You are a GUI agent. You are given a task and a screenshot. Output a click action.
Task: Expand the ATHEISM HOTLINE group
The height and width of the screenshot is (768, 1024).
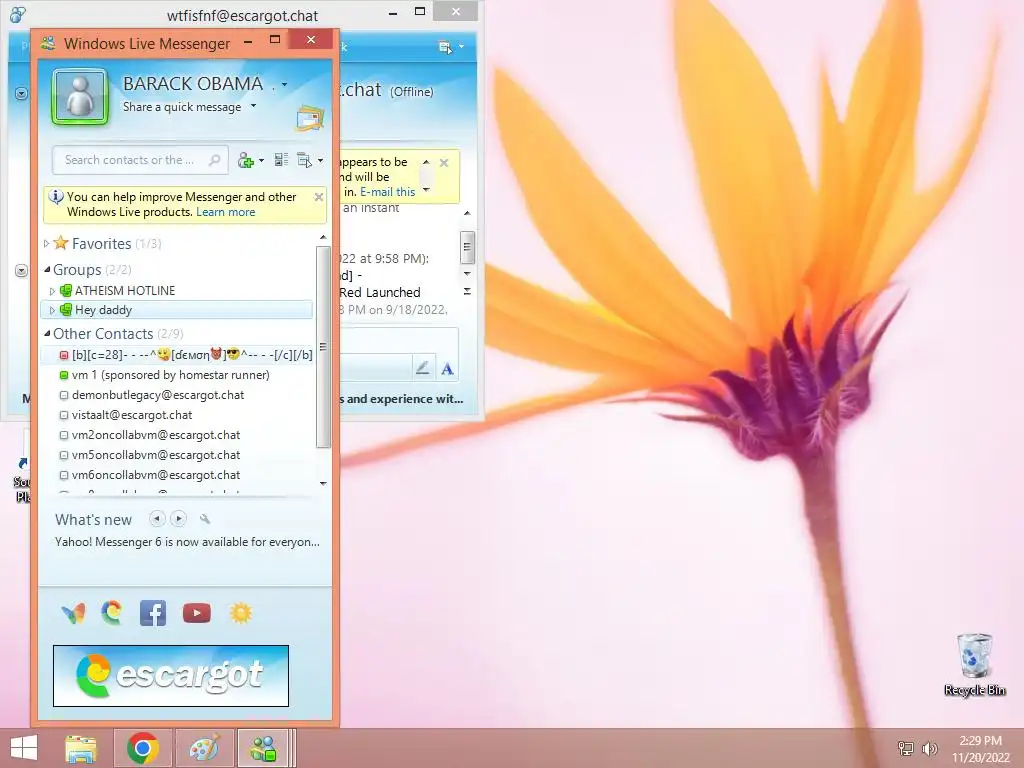[52, 291]
